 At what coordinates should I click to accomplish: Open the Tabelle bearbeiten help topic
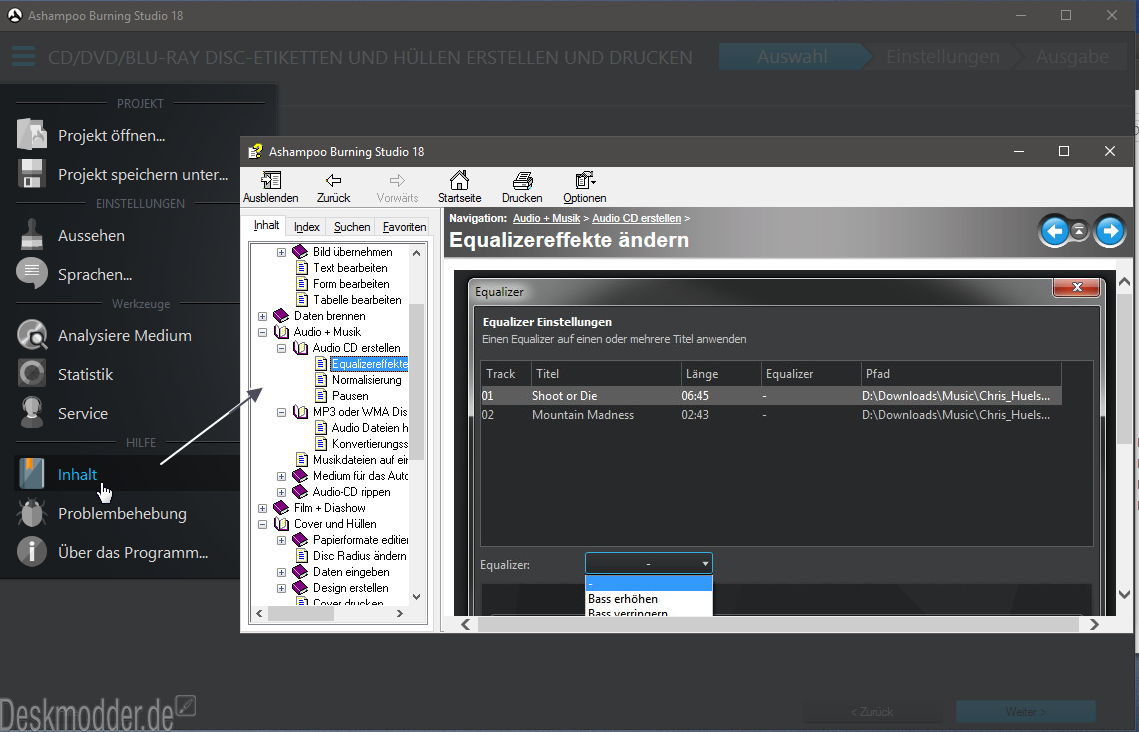[x=357, y=300]
